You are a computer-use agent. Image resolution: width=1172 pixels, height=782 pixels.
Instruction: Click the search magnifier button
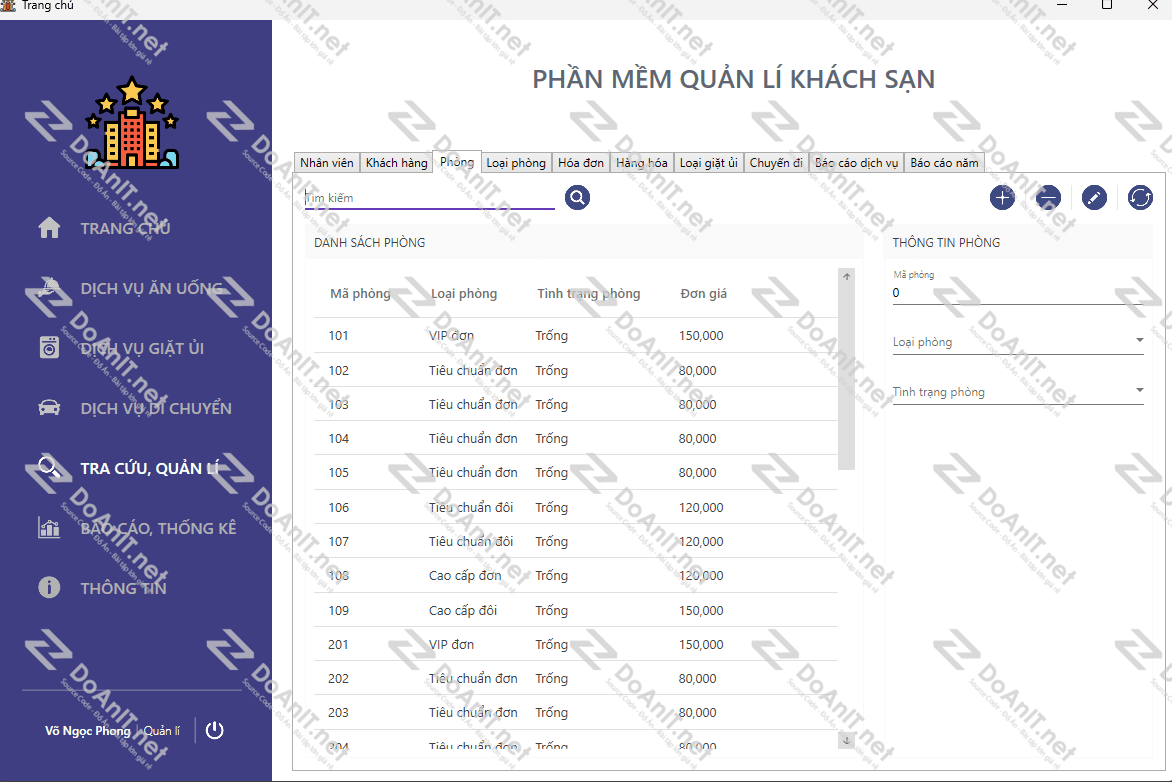click(577, 197)
